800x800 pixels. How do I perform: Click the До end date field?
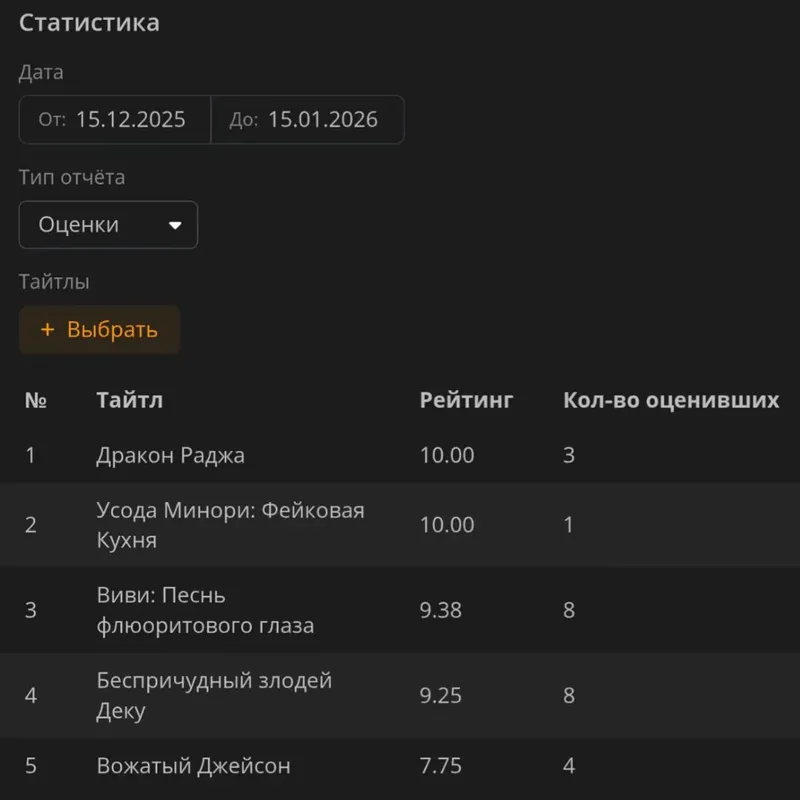point(307,120)
